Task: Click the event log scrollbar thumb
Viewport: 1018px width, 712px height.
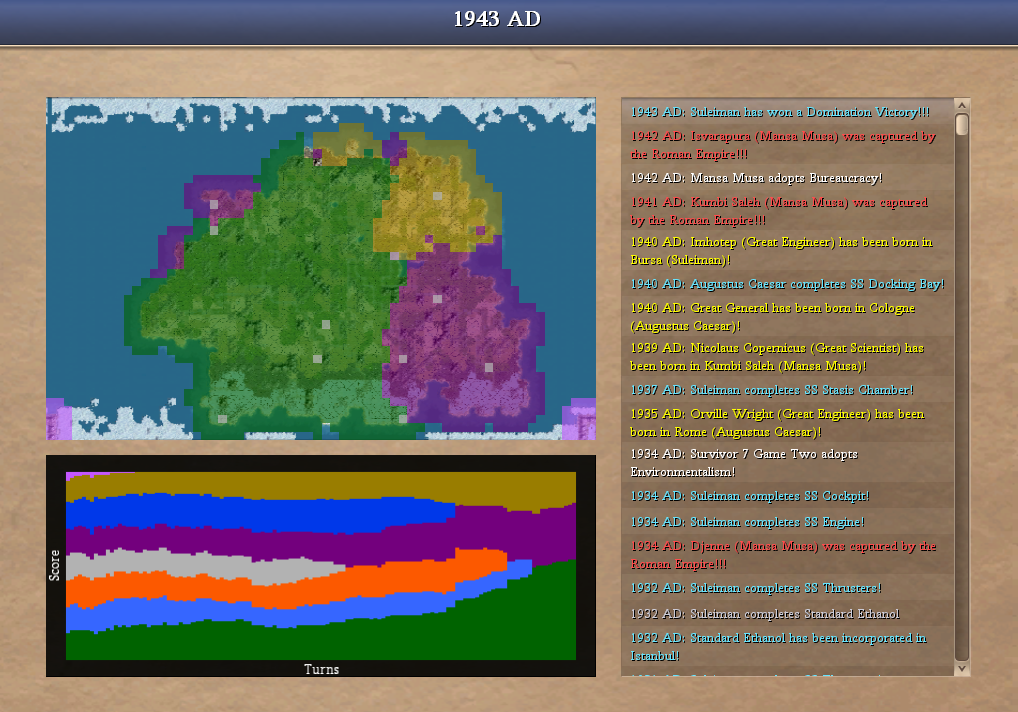Action: click(x=962, y=125)
